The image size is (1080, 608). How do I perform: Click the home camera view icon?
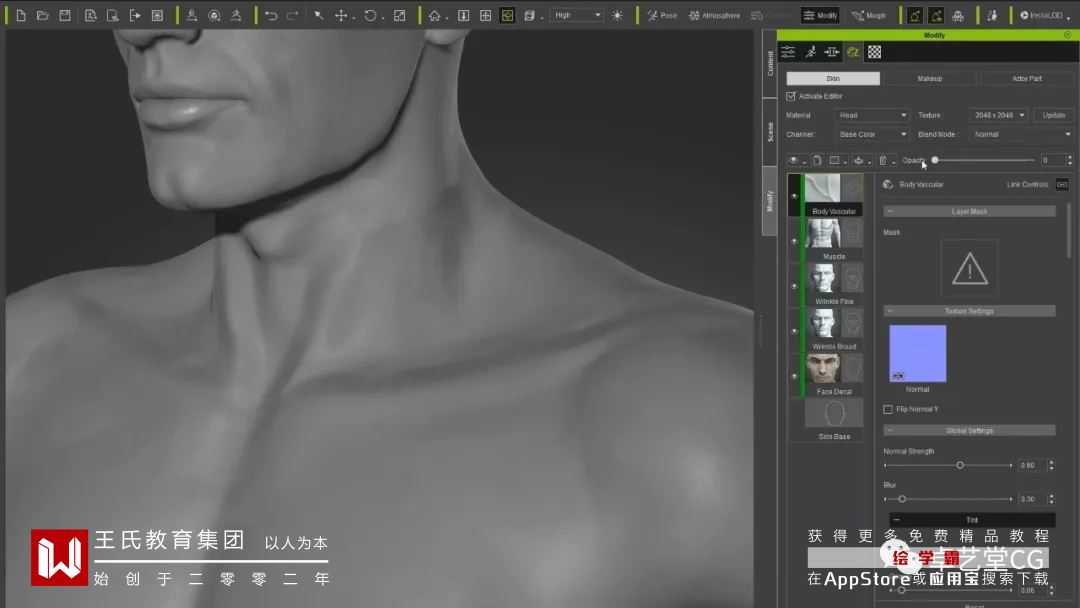pyautogui.click(x=434, y=15)
